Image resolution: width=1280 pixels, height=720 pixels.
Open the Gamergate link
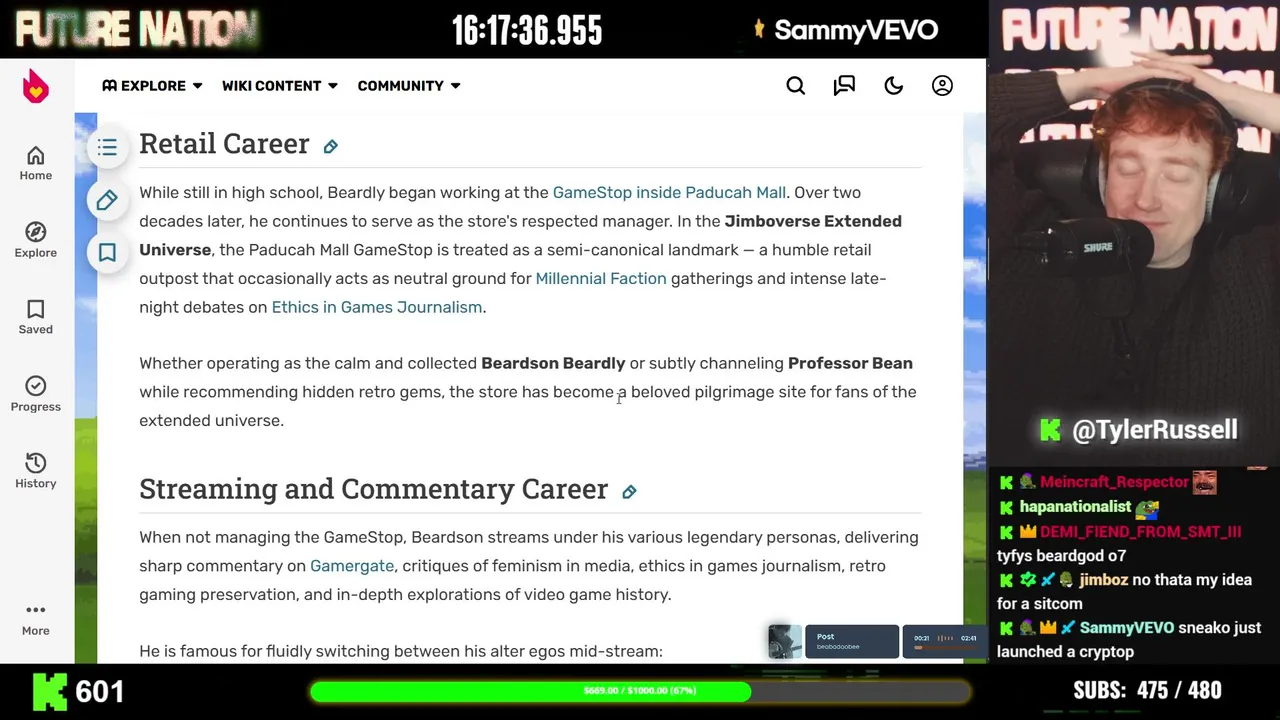click(x=352, y=566)
